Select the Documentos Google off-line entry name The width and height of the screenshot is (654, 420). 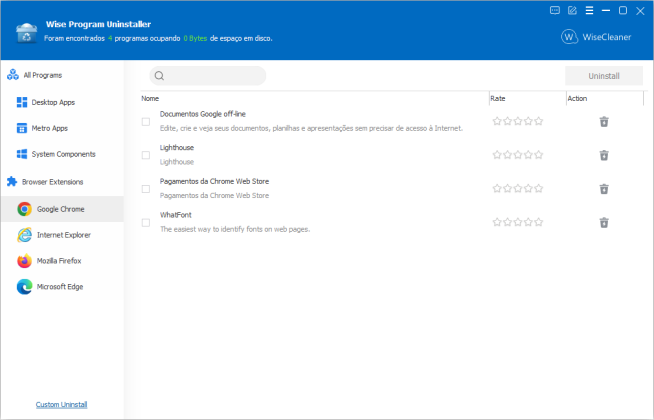[203, 114]
